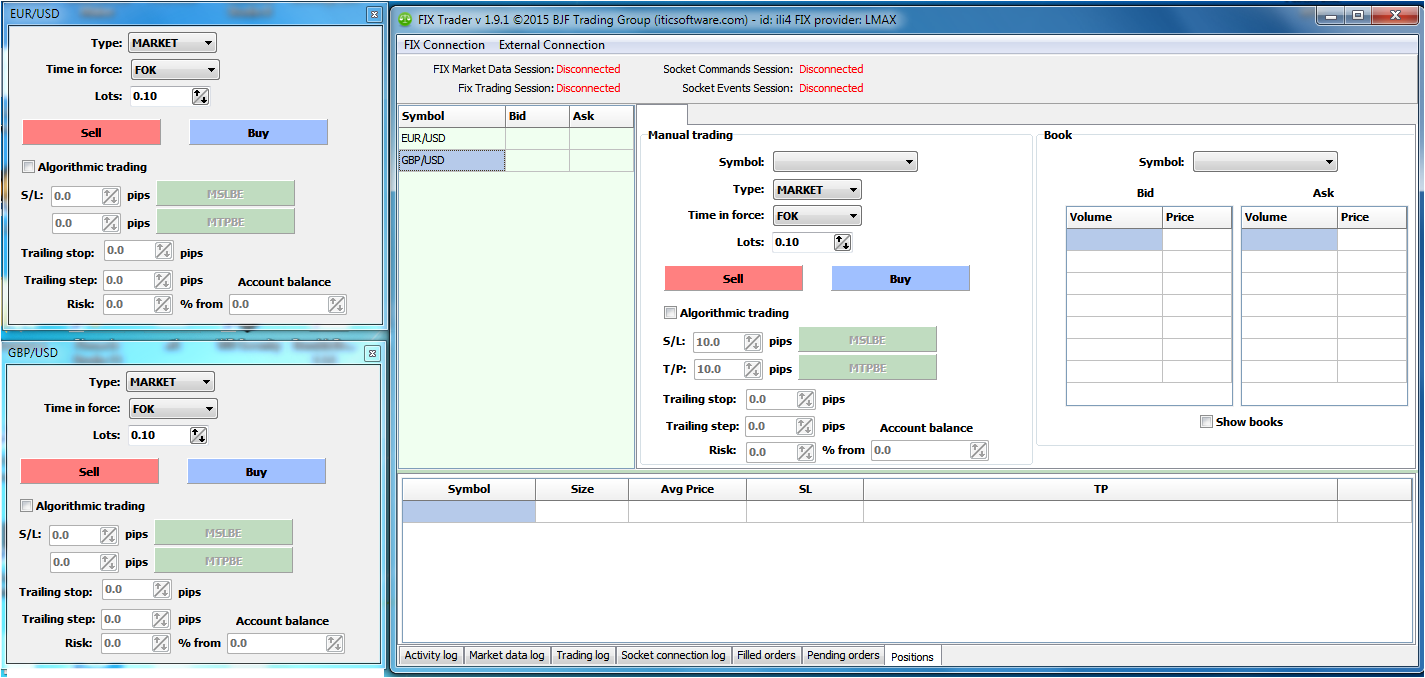Click MSLBE button in EUR/USD window

coord(225,193)
